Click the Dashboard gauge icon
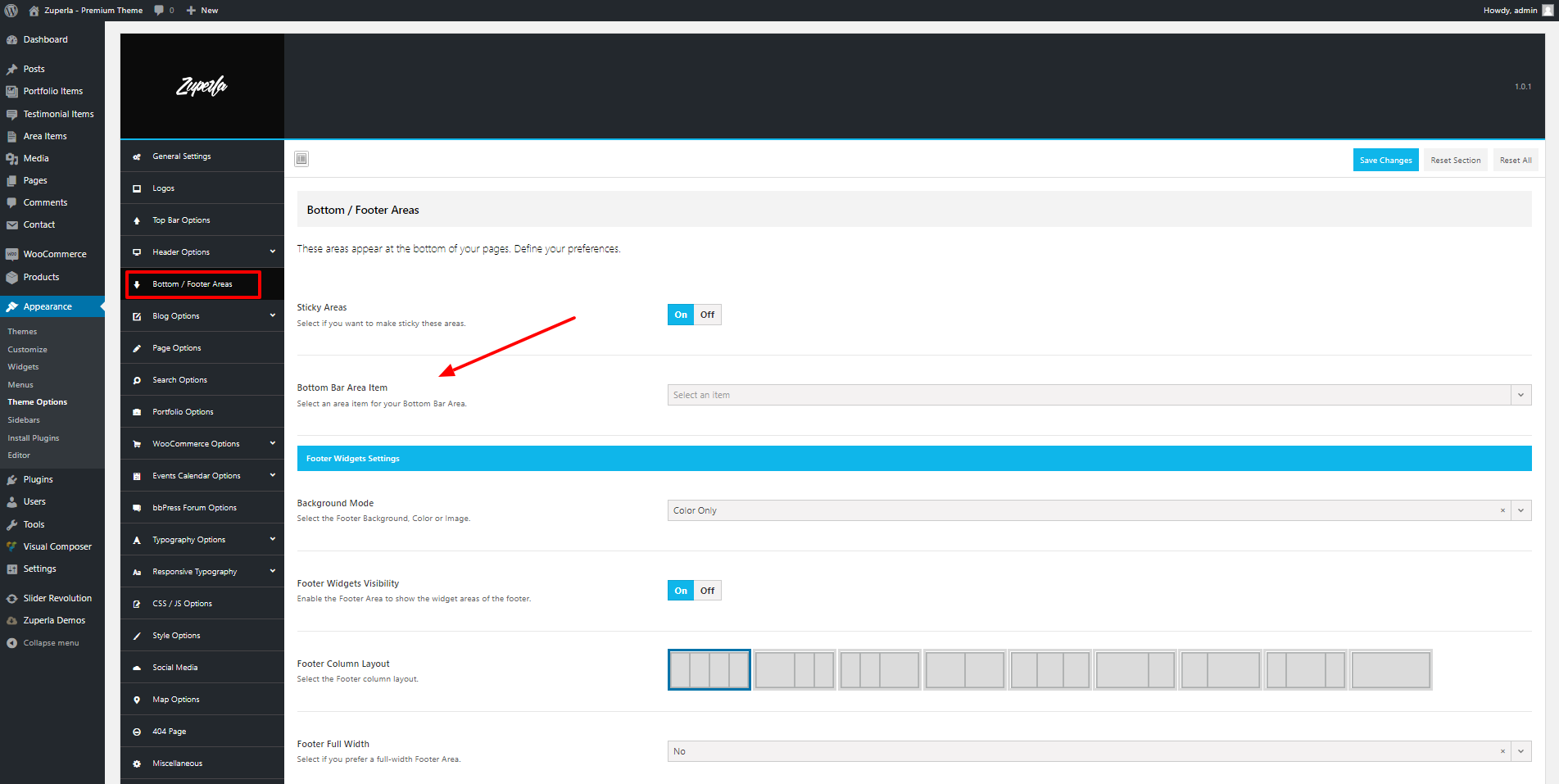Screen dimensions: 1559x784 (x=11, y=39)
